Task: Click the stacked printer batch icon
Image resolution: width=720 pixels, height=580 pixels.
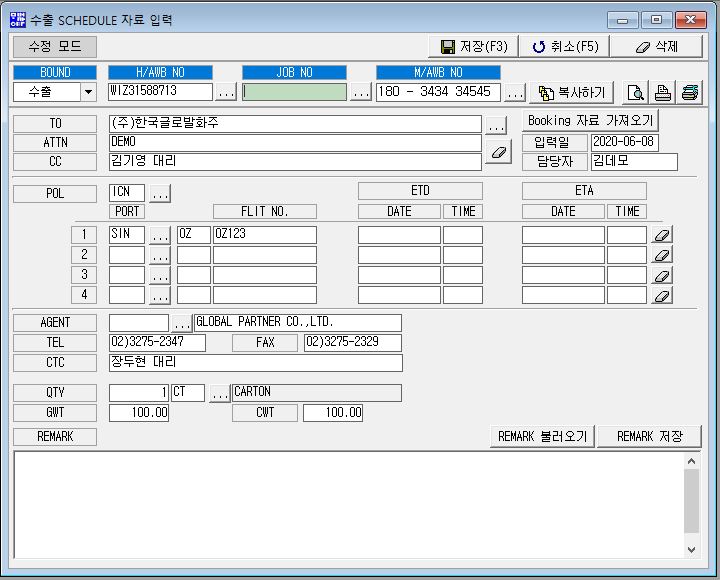Action: (x=689, y=93)
